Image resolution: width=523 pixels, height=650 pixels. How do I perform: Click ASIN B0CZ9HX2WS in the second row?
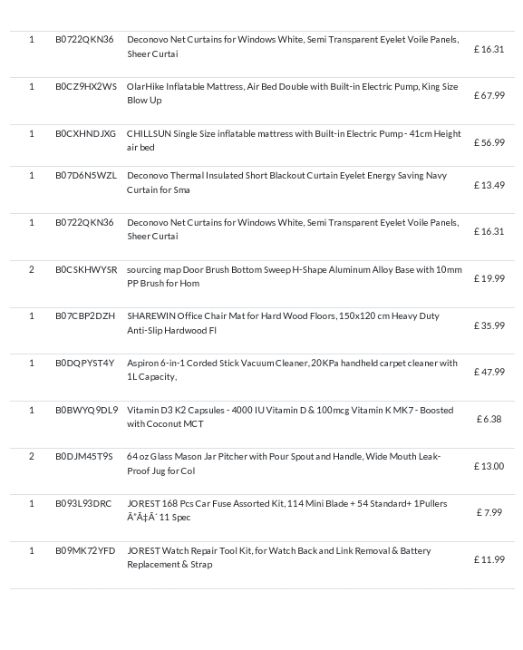(86, 87)
